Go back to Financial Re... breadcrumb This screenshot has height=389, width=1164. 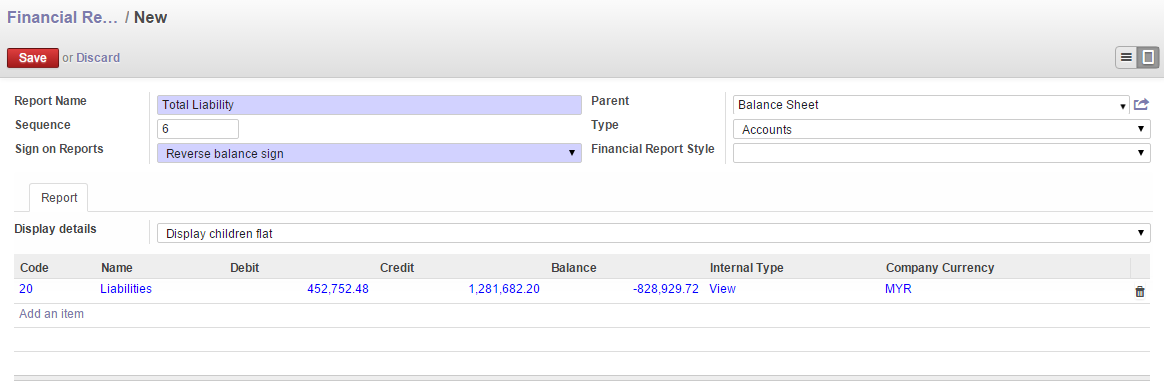[x=62, y=17]
